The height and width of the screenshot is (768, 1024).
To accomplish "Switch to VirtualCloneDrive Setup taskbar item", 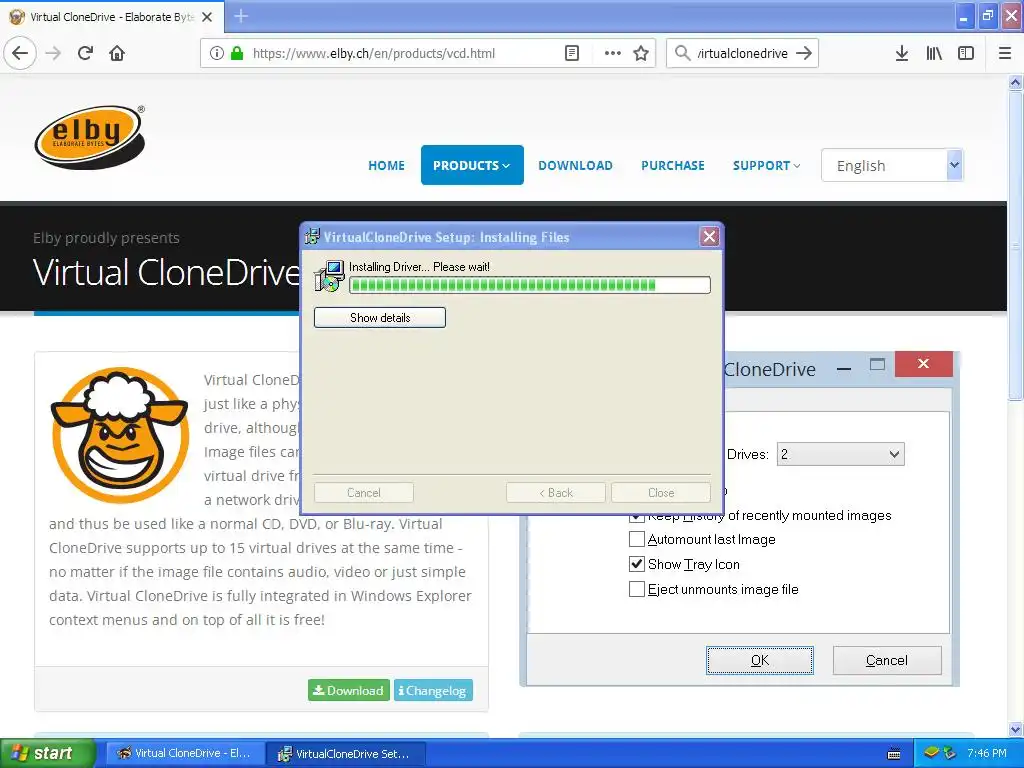I will [x=345, y=753].
